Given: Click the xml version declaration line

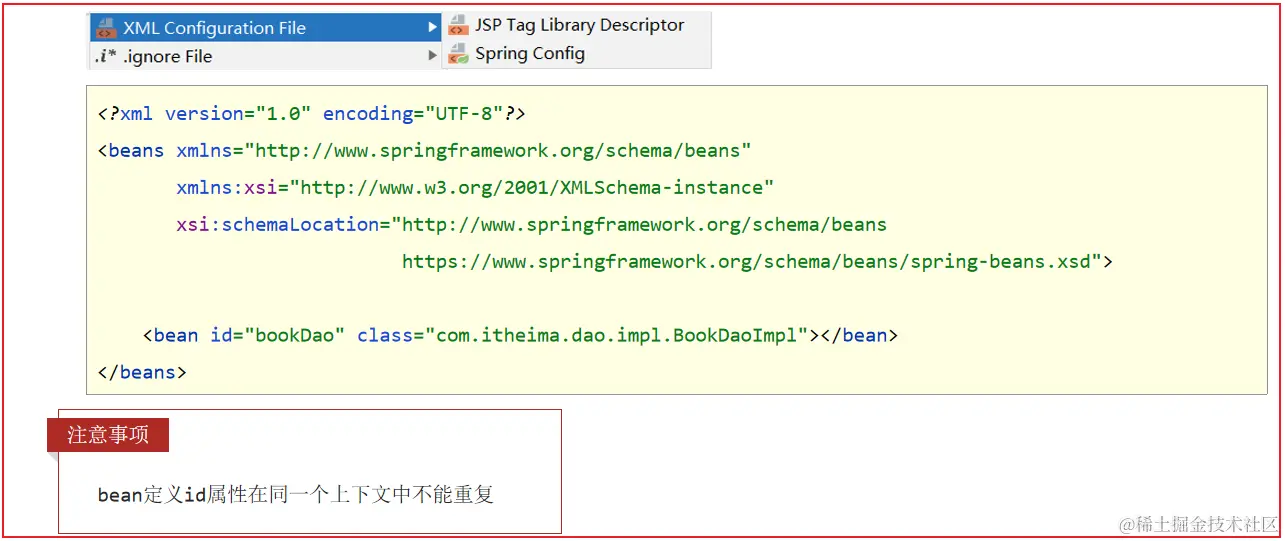Looking at the screenshot, I should click(x=311, y=114).
